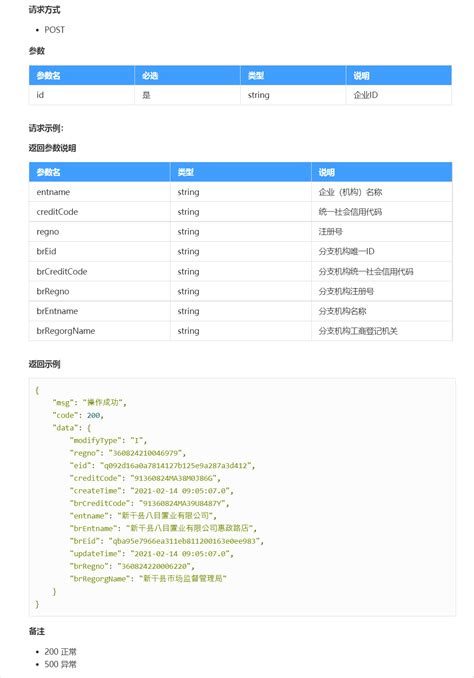Click the eid value in JSON example
Image resolution: width=474 pixels, height=678 pixels.
[x=177, y=466]
